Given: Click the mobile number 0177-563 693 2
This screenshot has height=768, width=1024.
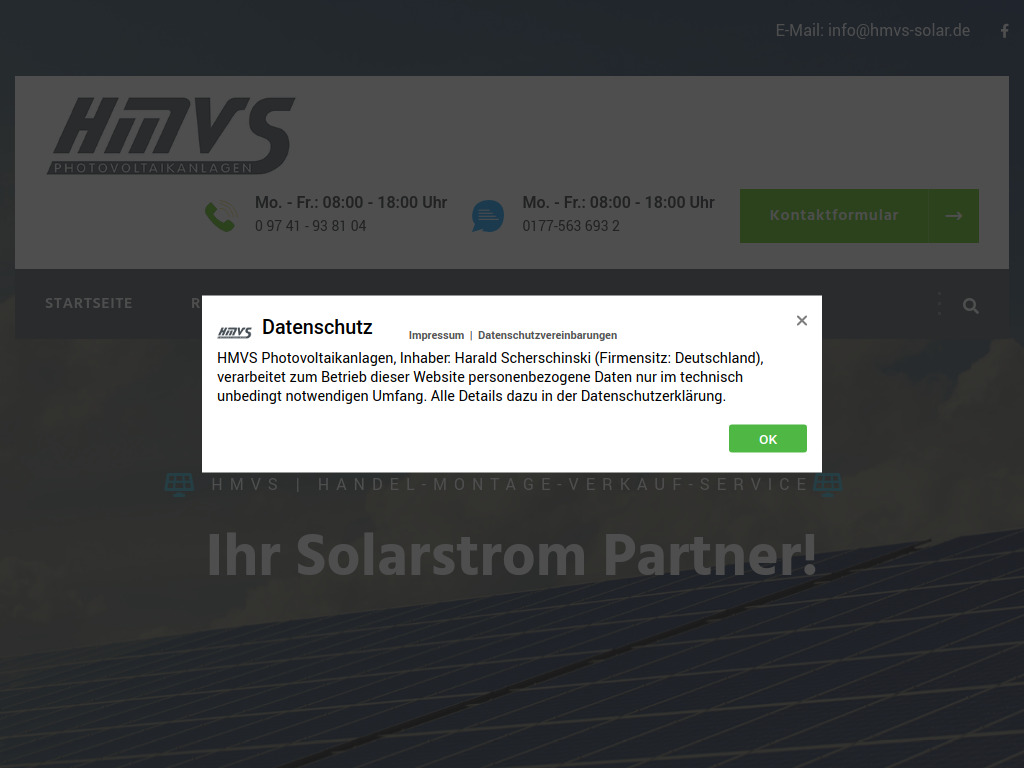Looking at the screenshot, I should [x=571, y=226].
